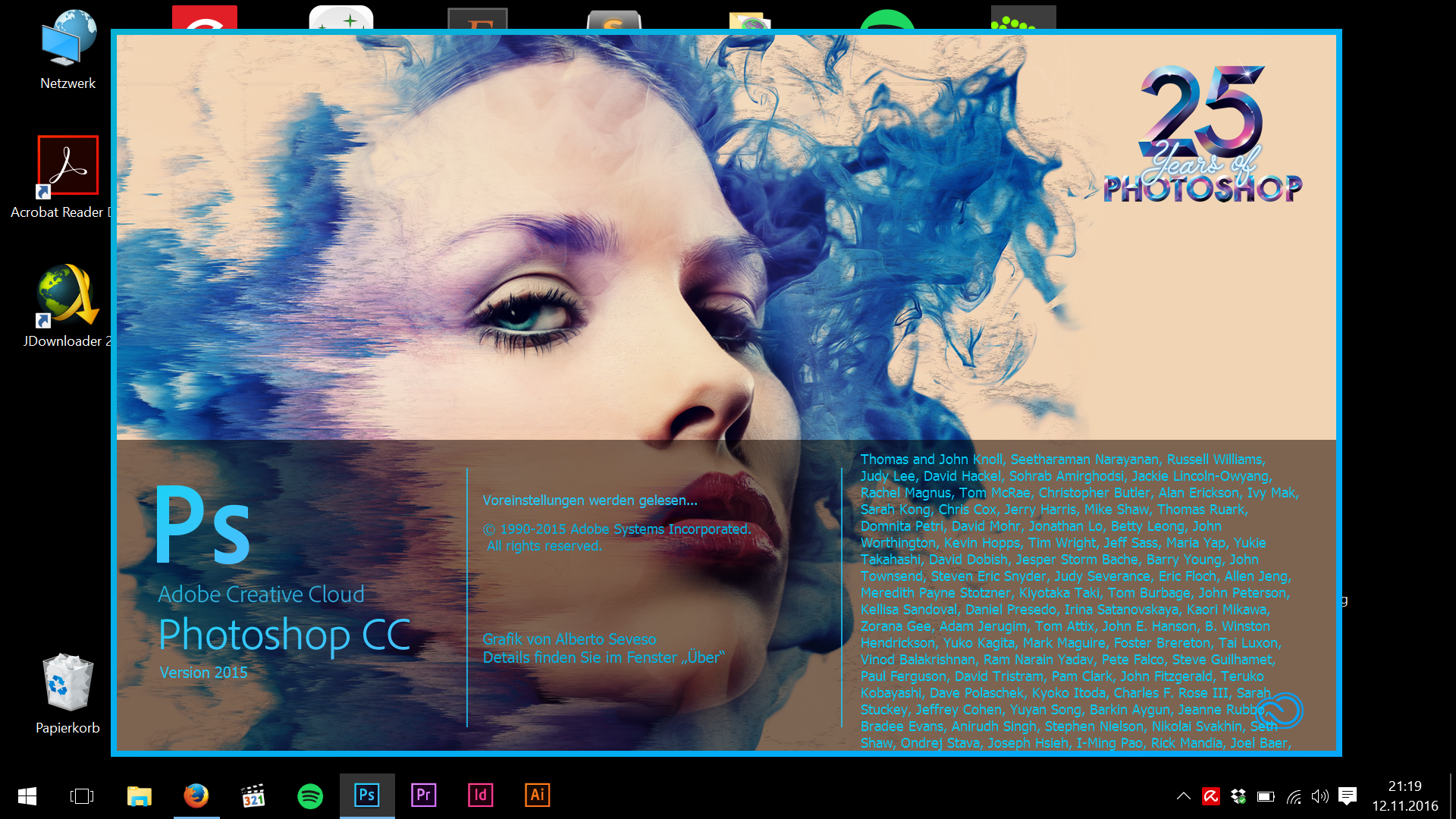Open Illustrator from the taskbar
Screen dimensions: 1456x819
[538, 795]
